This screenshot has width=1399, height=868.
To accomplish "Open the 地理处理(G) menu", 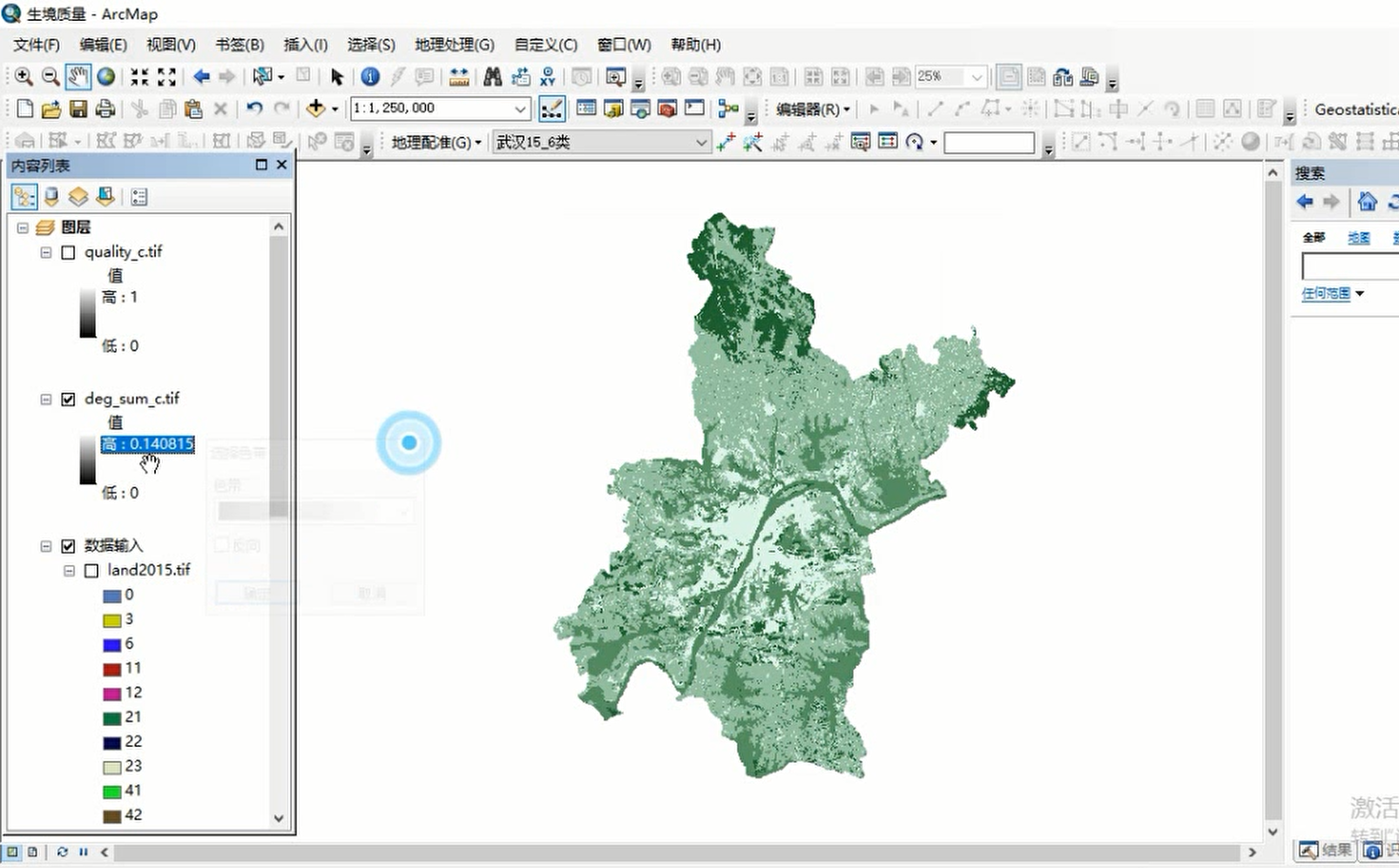I will [x=454, y=44].
